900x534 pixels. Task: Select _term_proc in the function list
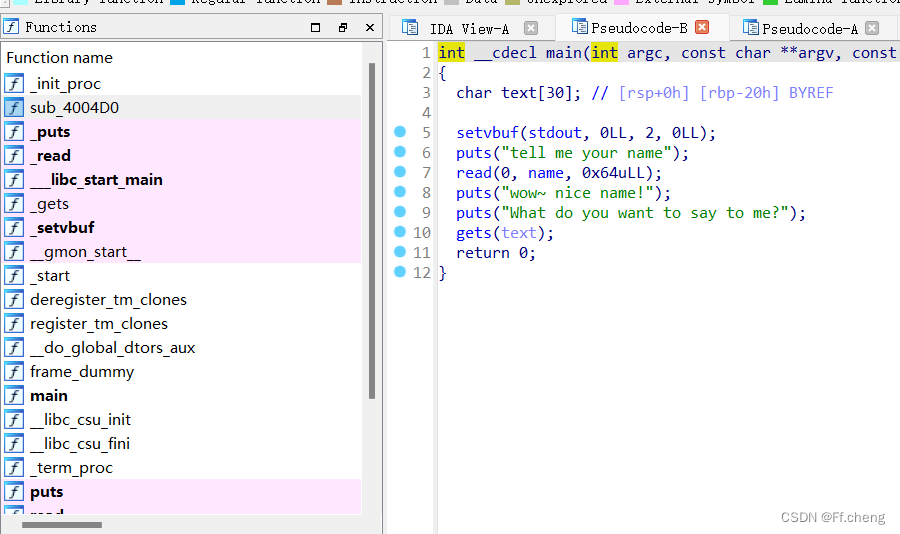(x=72, y=468)
